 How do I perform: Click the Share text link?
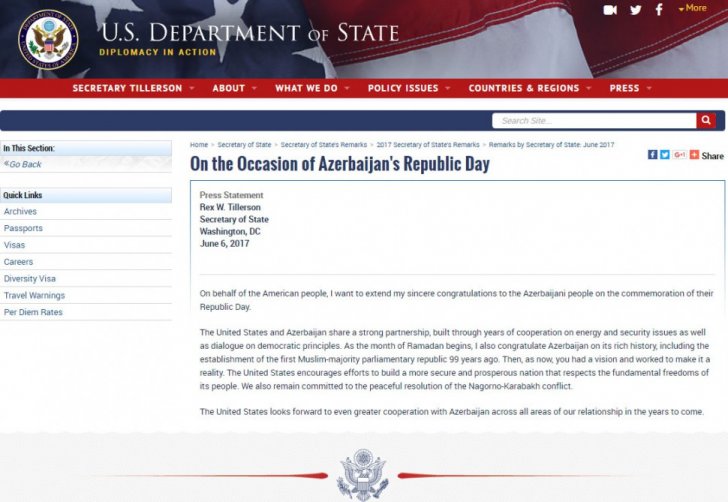(x=712, y=156)
